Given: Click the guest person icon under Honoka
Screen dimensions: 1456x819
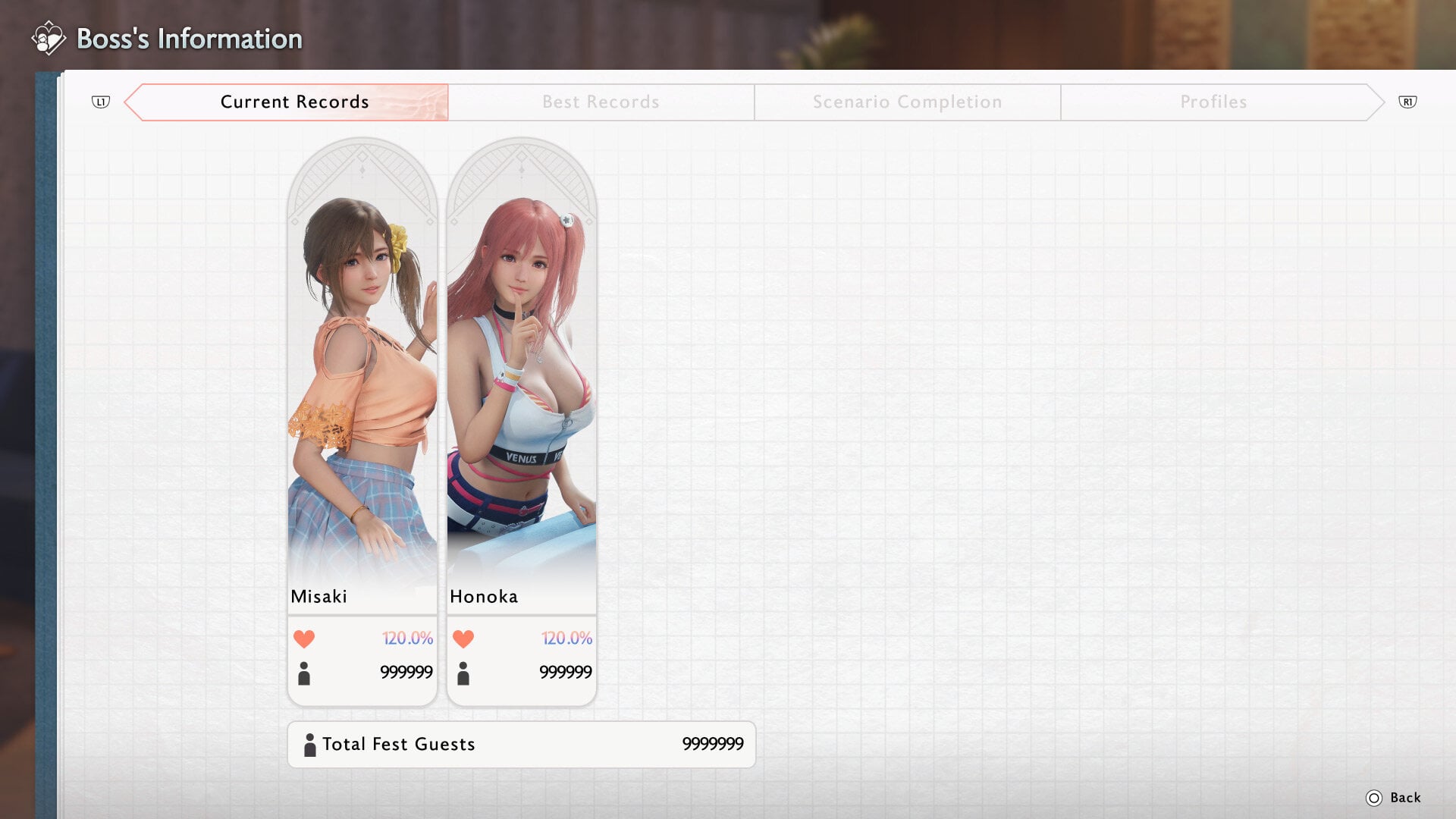Looking at the screenshot, I should [463, 673].
